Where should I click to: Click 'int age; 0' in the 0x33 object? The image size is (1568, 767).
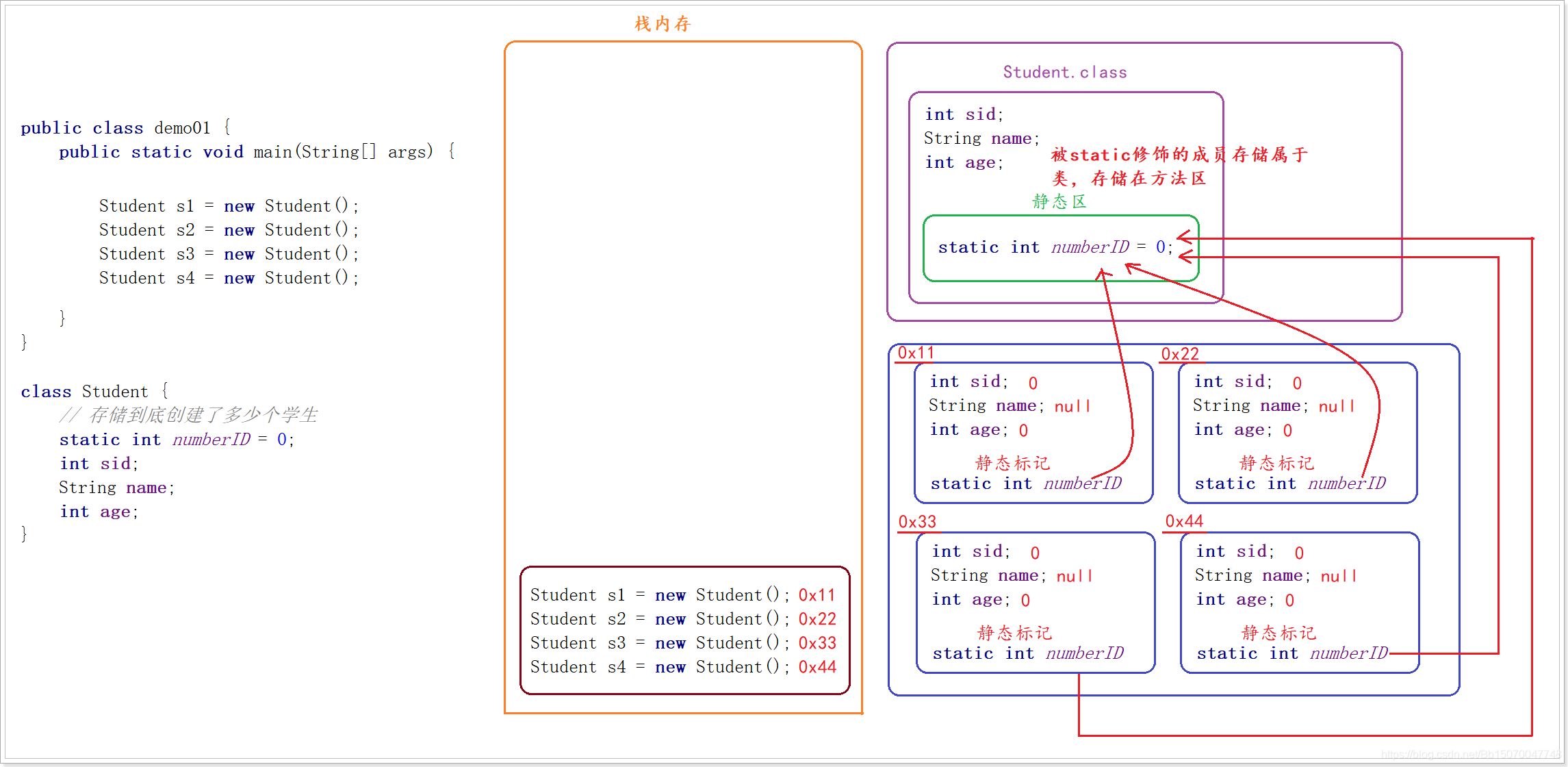(x=981, y=600)
